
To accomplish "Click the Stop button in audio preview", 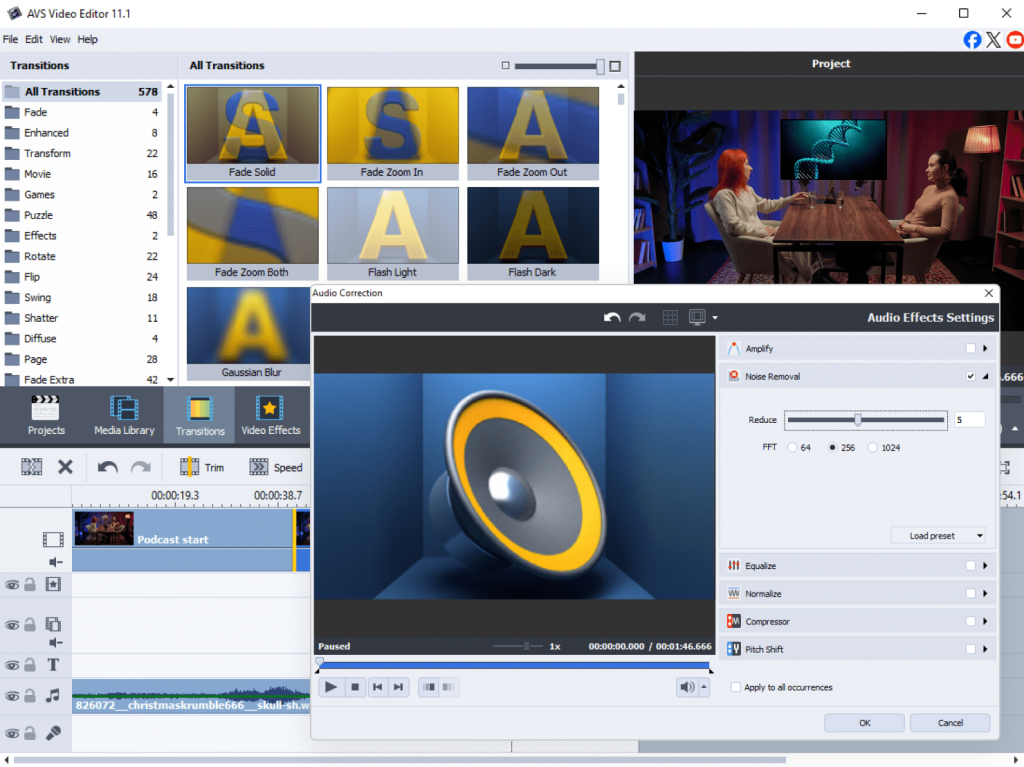I will click(x=354, y=687).
